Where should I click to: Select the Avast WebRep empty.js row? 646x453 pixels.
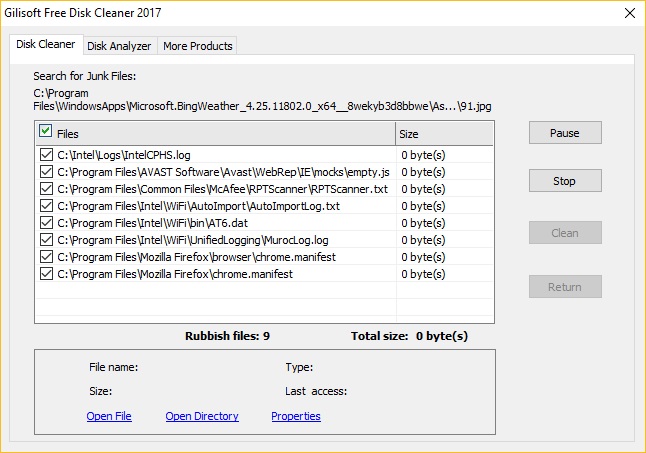click(x=264, y=172)
